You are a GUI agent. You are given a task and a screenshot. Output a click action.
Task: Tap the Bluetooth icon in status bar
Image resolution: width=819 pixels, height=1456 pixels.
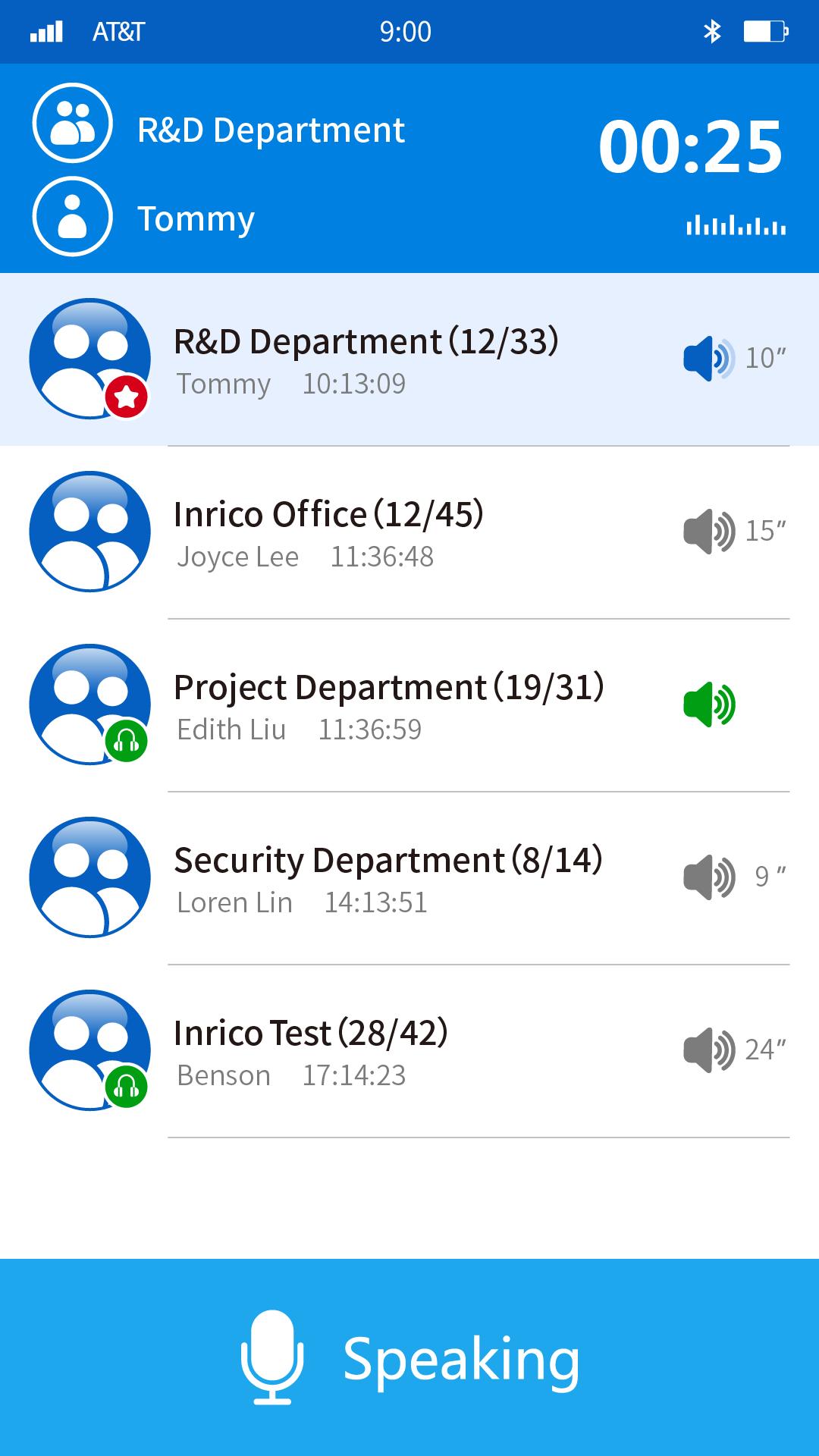pos(712,31)
